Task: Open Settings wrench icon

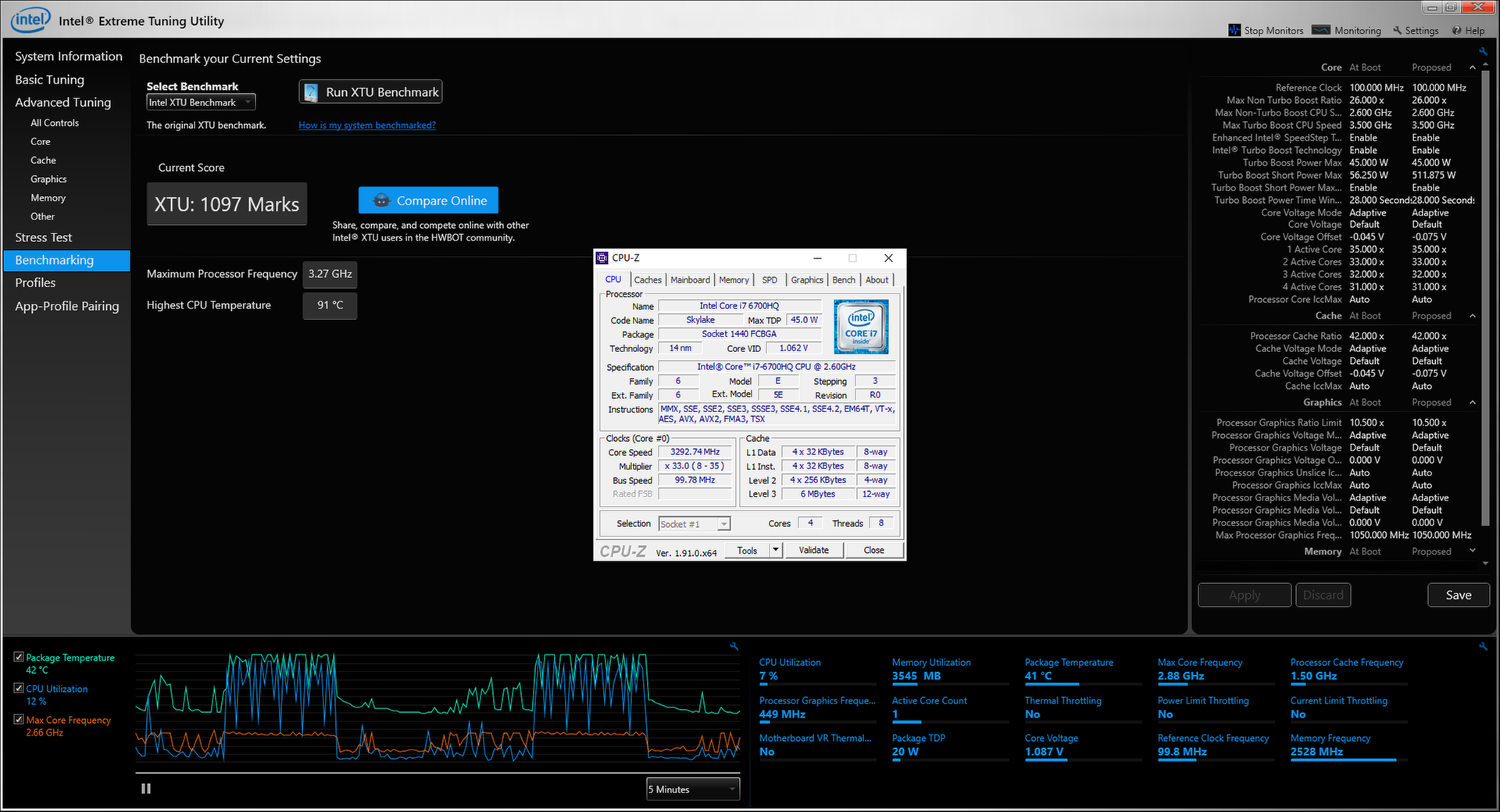Action: pos(1398,30)
